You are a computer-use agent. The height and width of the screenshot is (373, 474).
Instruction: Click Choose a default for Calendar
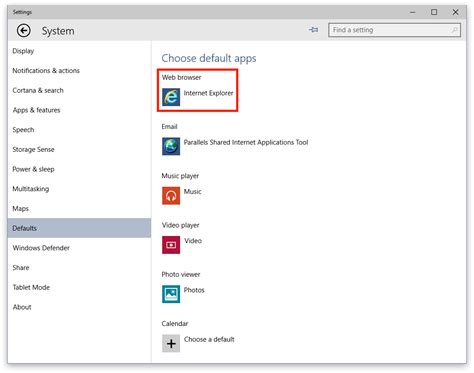pyautogui.click(x=209, y=339)
